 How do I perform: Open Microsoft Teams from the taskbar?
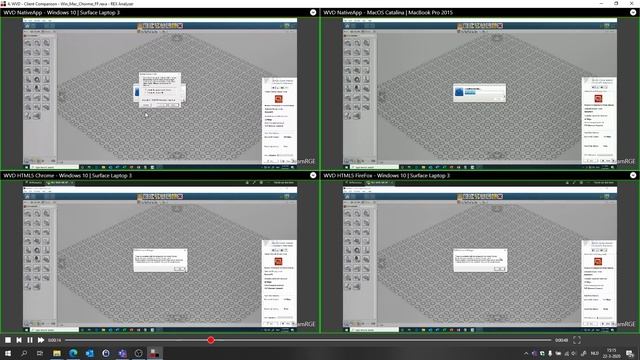point(122,353)
